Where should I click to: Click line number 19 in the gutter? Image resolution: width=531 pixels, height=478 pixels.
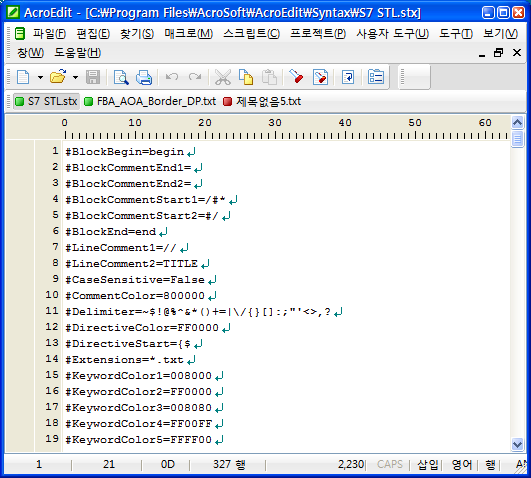52,439
